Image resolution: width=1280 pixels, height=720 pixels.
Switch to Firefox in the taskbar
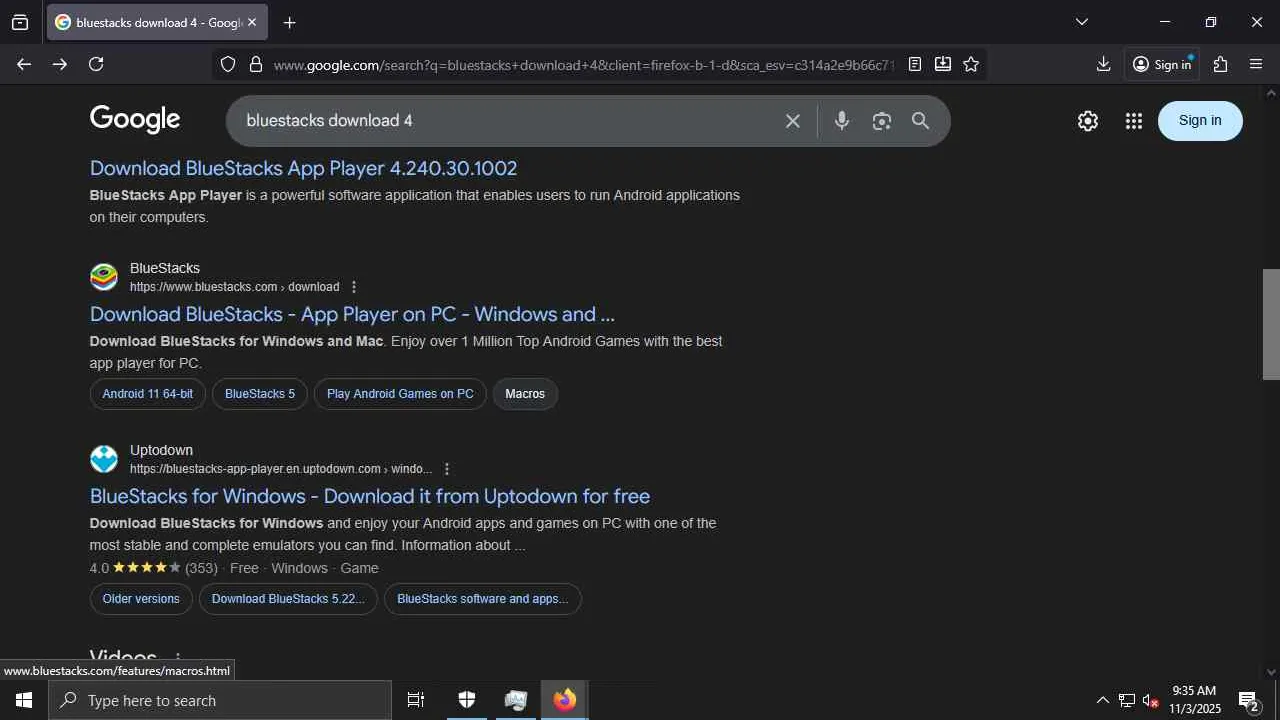point(565,700)
